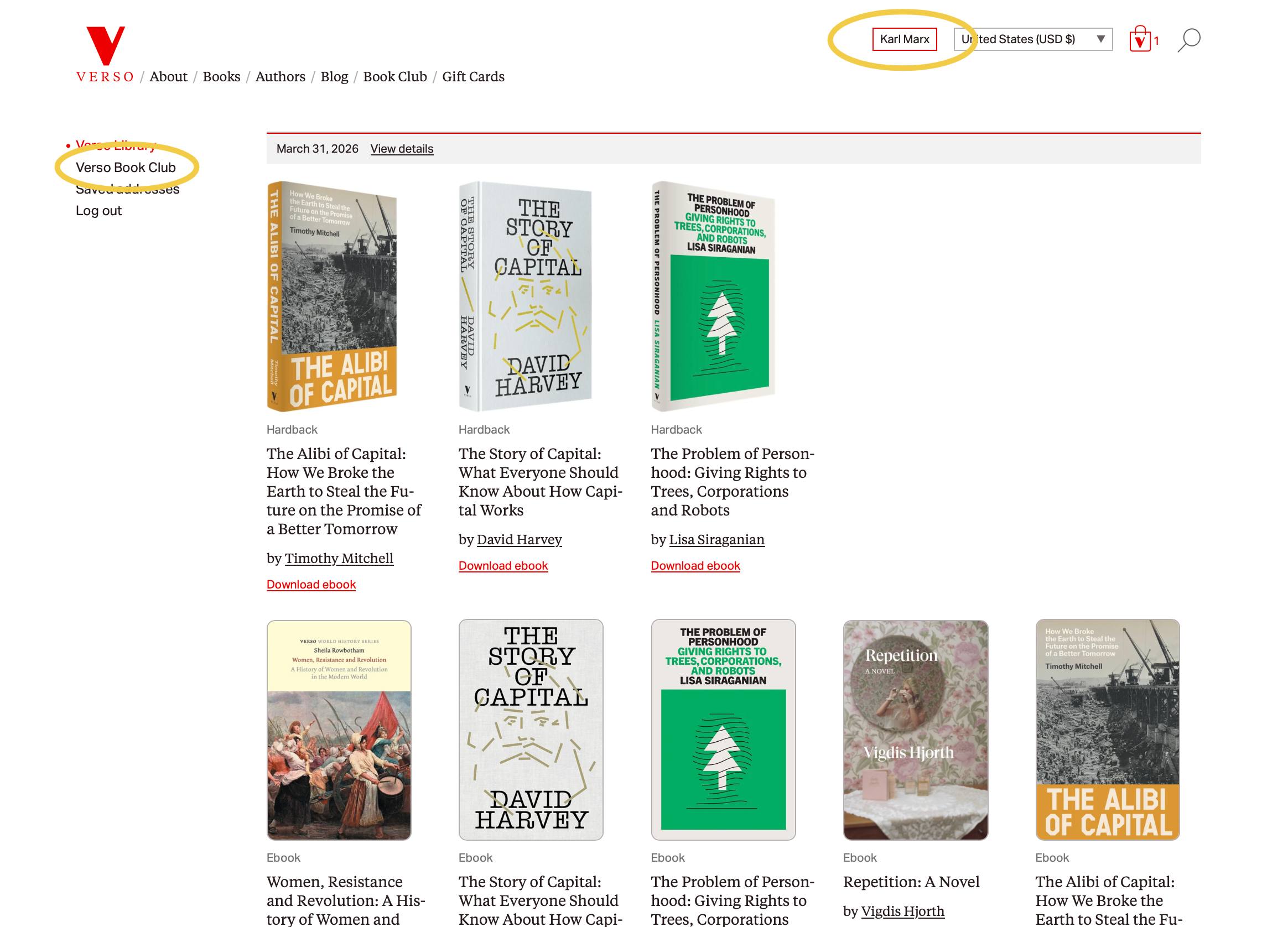Open the Authors navigation link

click(x=280, y=77)
